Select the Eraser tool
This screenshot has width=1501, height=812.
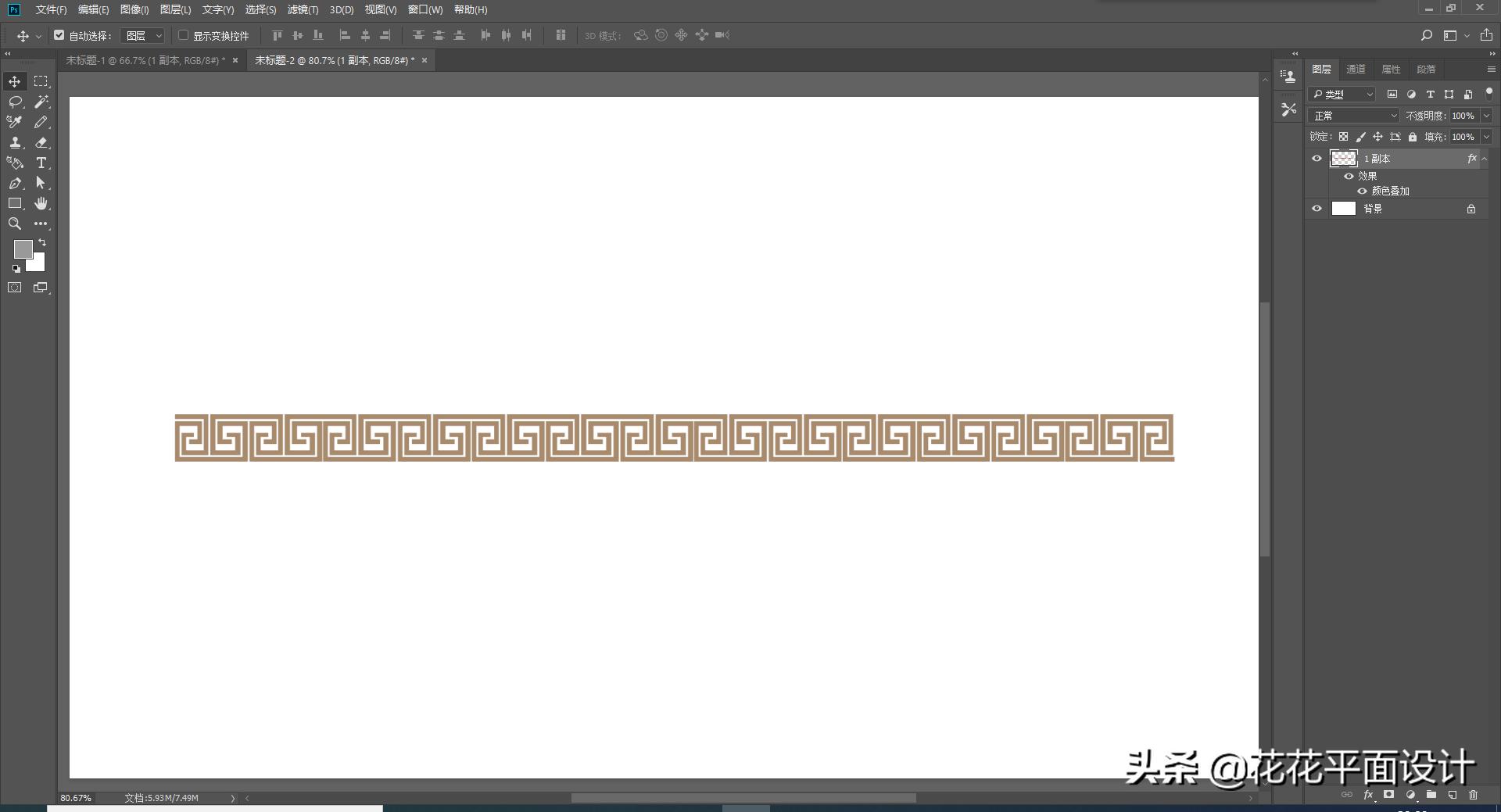click(x=41, y=142)
